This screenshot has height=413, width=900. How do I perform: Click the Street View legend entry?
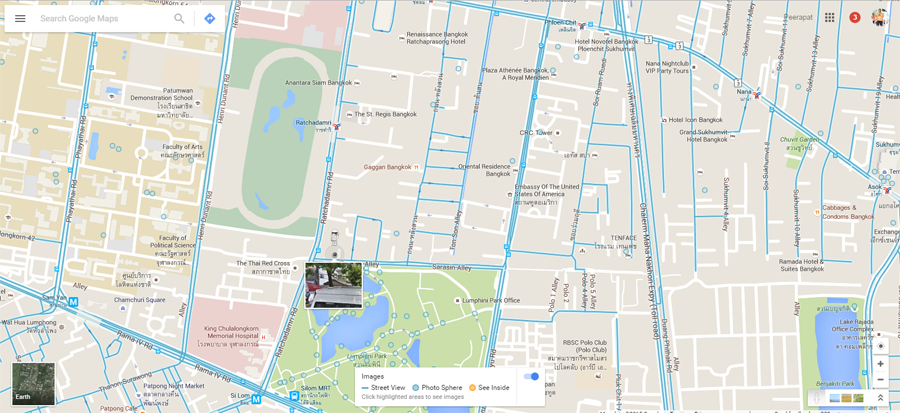[x=384, y=388]
